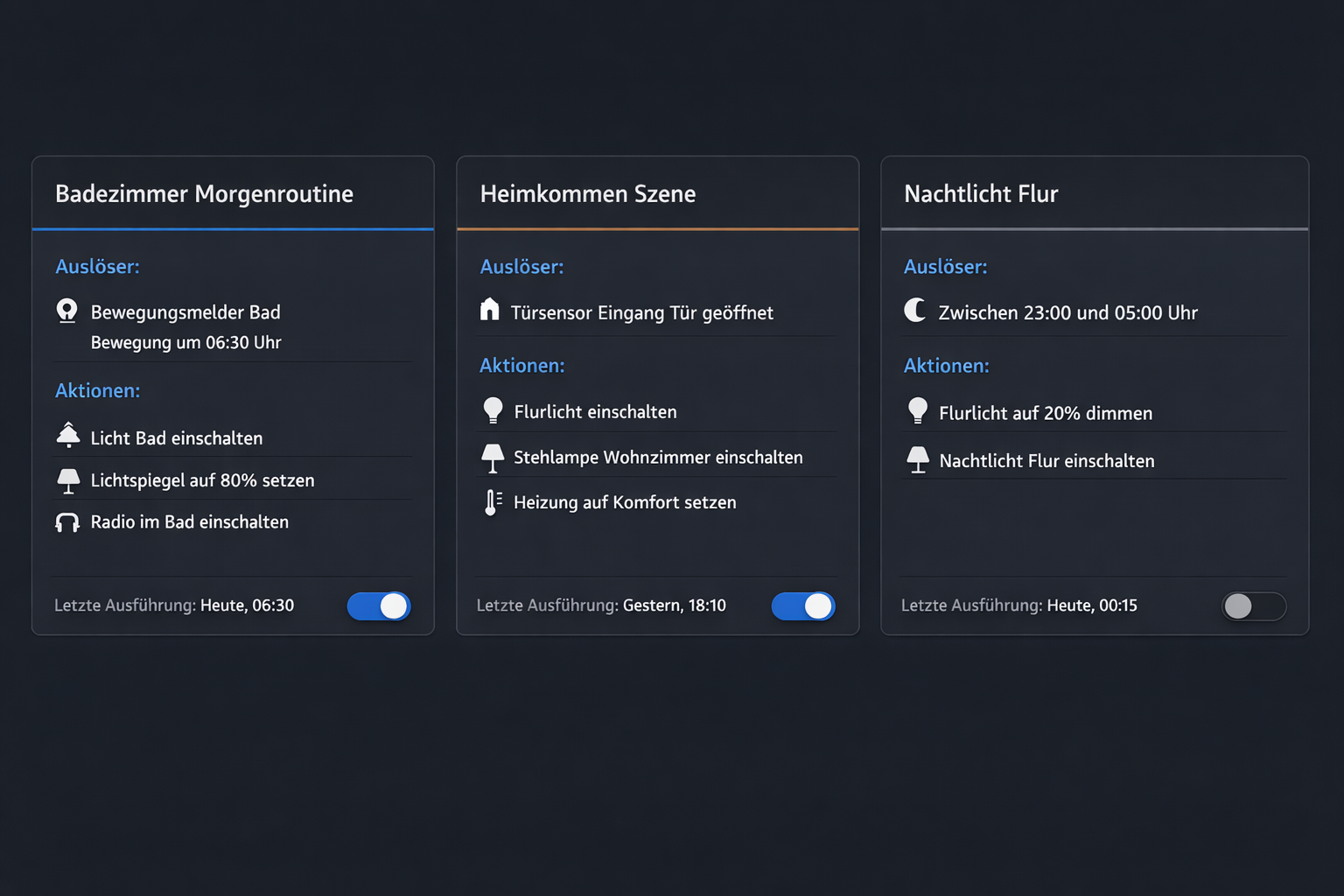Click the Aktionen heading in Heimkommen Szene
Image resolution: width=1344 pixels, height=896 pixels.
(x=521, y=365)
